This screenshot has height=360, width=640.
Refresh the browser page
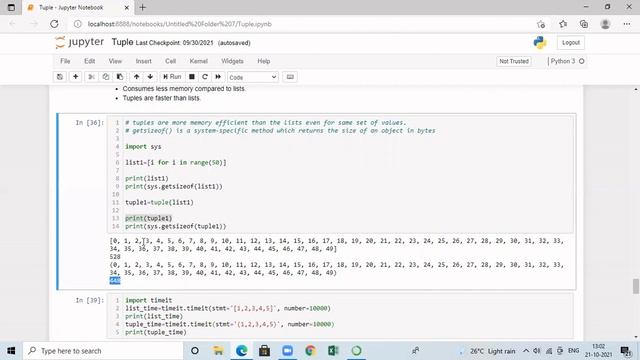pos(54,24)
